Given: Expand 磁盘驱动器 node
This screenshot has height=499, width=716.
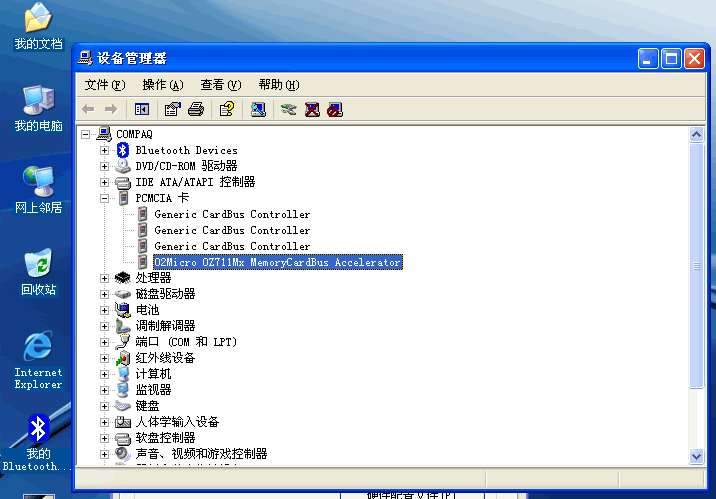Looking at the screenshot, I should (x=105, y=294).
